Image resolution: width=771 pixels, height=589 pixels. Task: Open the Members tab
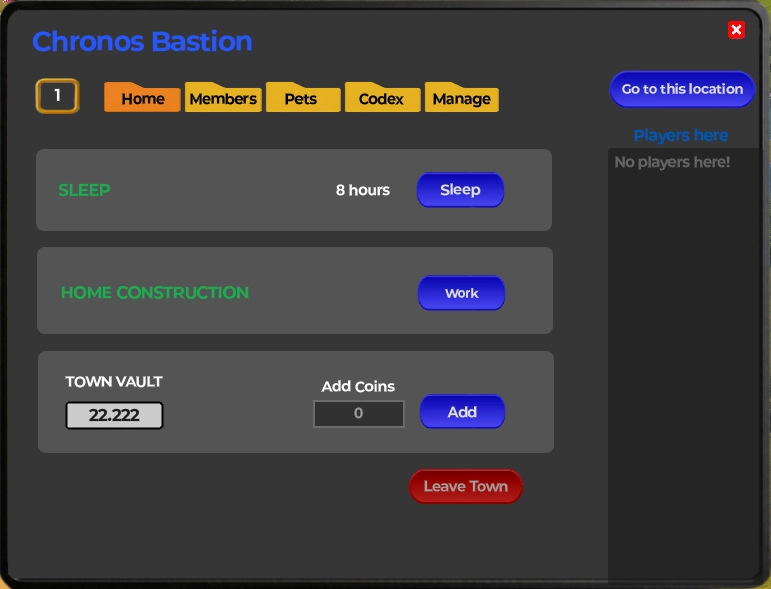click(223, 97)
